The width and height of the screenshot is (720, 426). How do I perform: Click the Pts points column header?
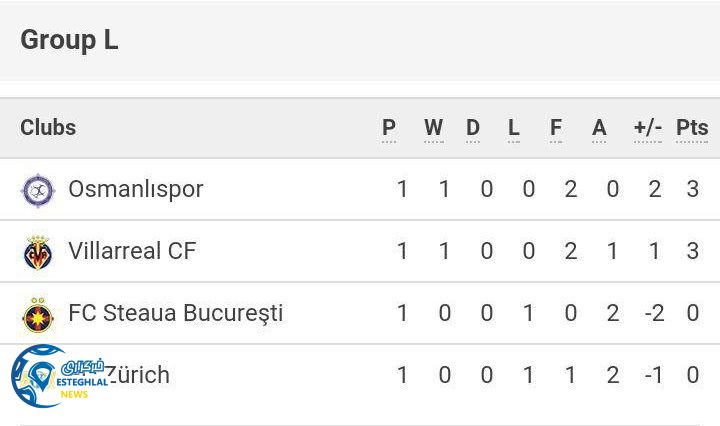coord(692,128)
